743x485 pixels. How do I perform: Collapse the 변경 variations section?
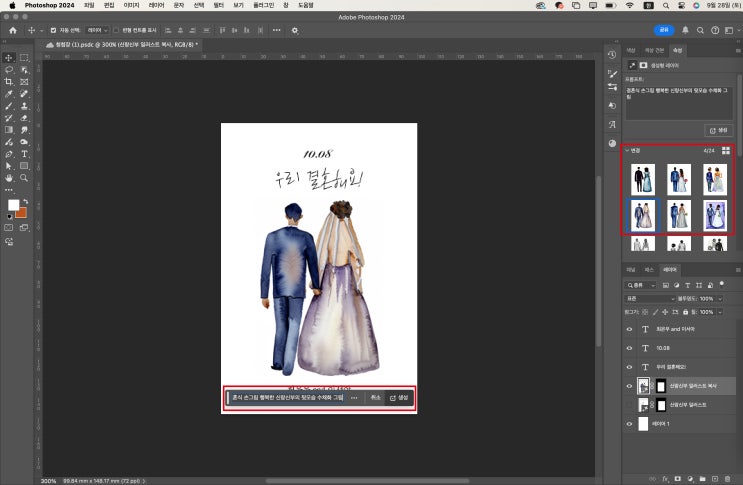pos(627,150)
